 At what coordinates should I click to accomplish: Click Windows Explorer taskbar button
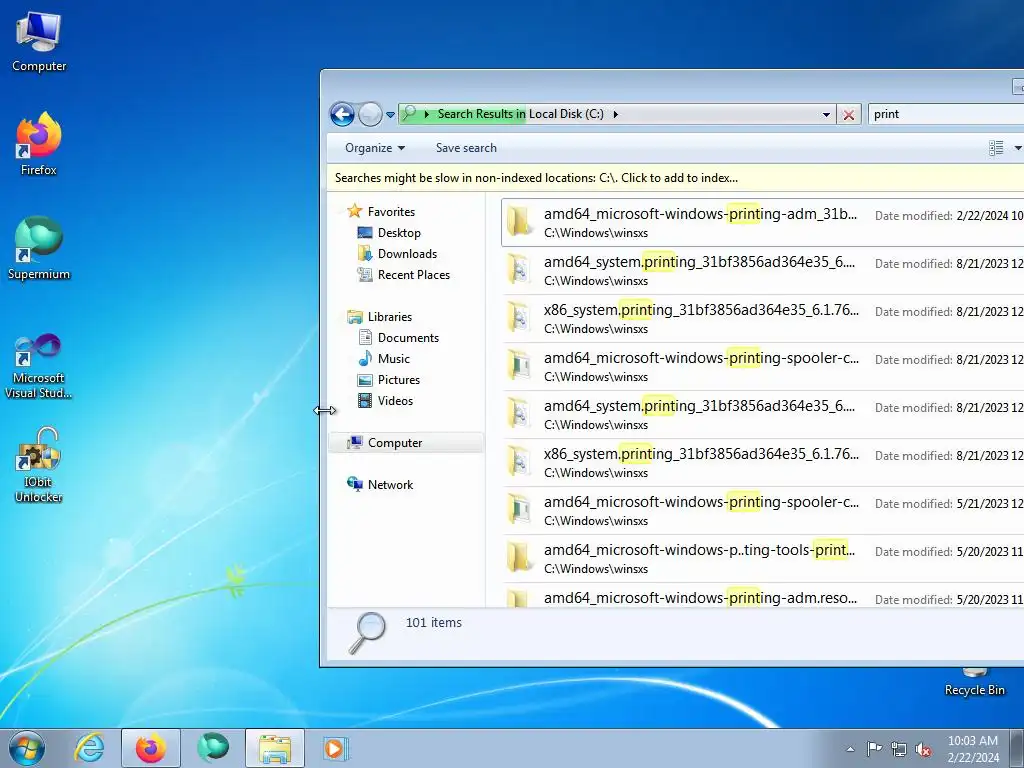coord(275,748)
